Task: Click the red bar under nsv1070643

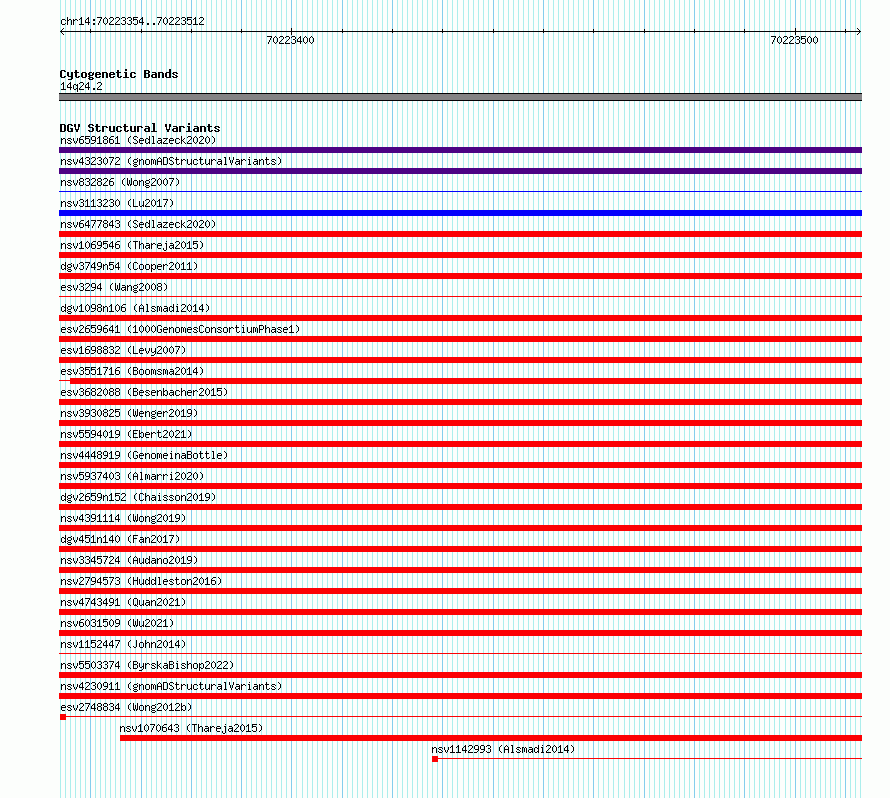Action: (491, 738)
